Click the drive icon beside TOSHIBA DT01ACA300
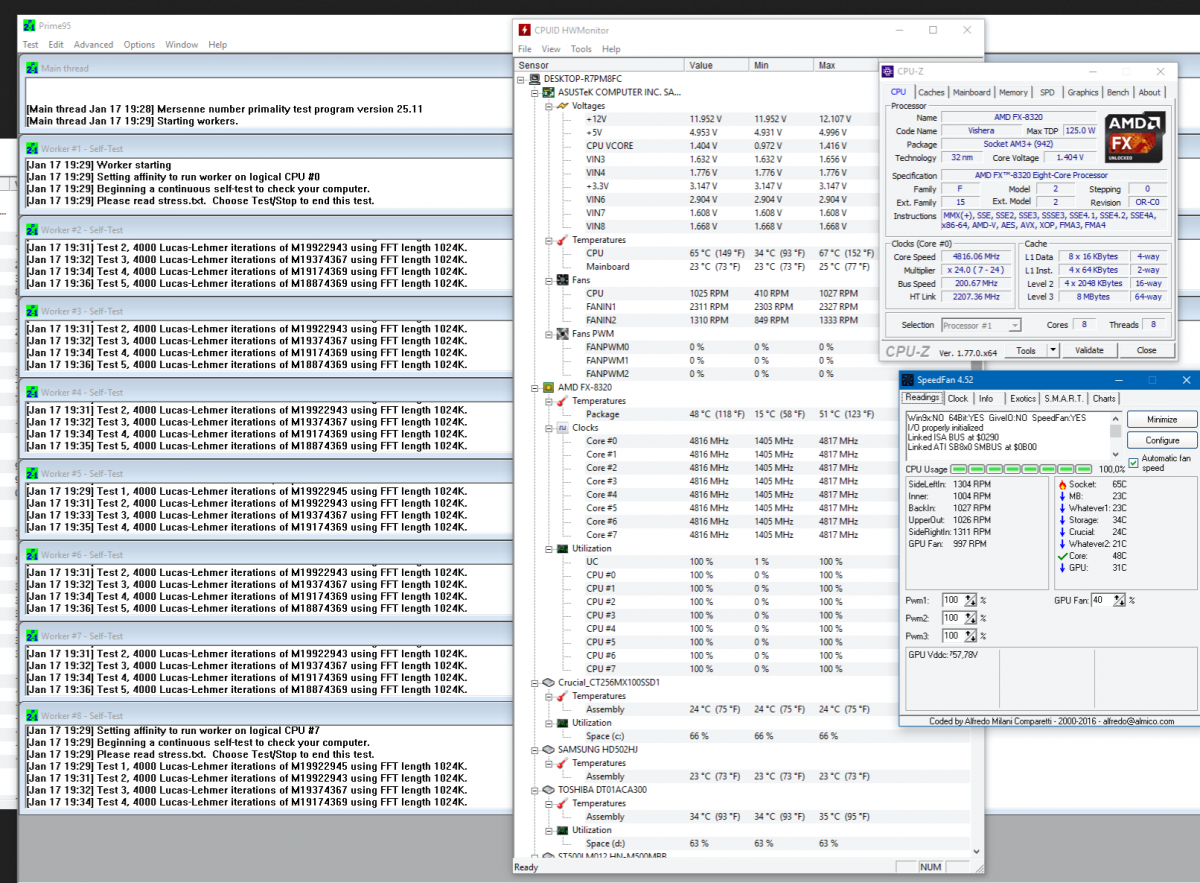The image size is (1200, 883). (x=548, y=790)
